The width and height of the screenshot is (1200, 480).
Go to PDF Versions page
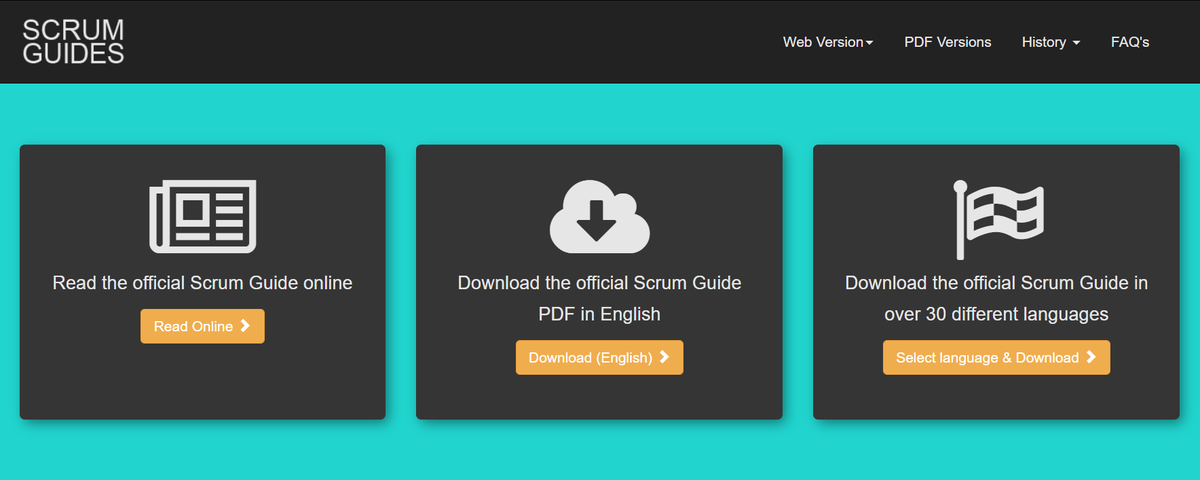tap(948, 42)
